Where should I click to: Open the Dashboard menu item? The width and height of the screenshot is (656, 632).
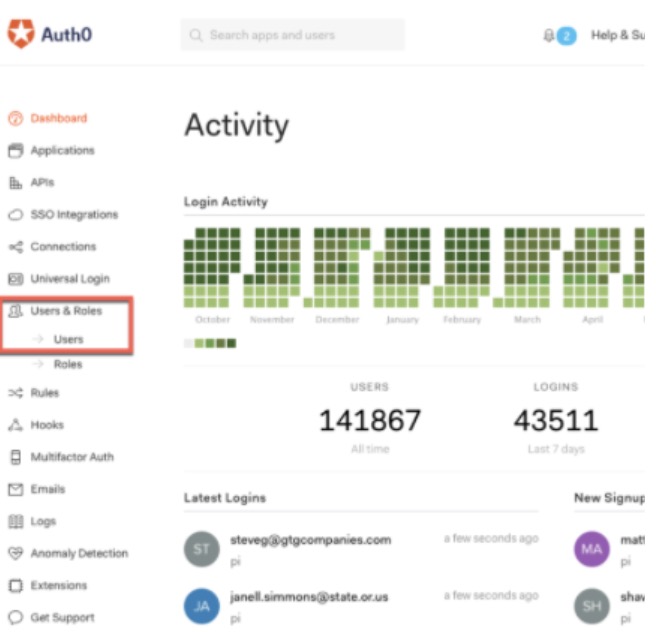(59, 118)
